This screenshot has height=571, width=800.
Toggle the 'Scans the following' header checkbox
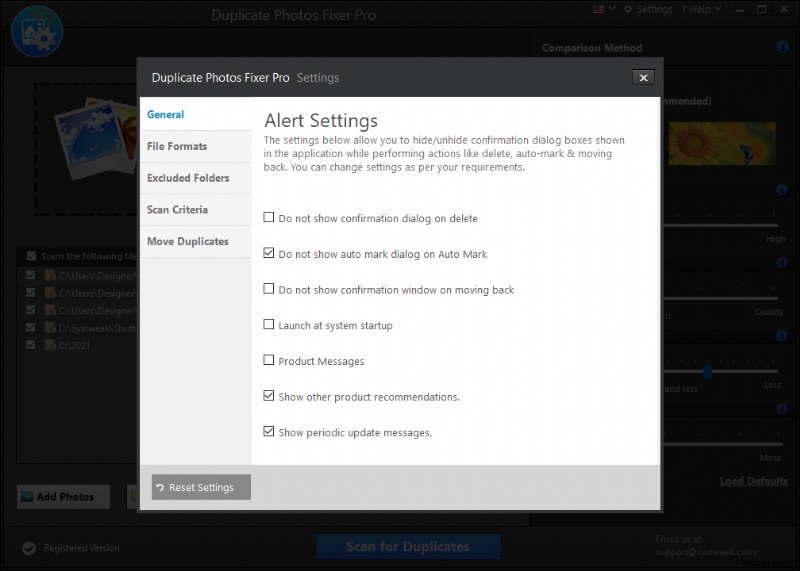tap(31, 256)
